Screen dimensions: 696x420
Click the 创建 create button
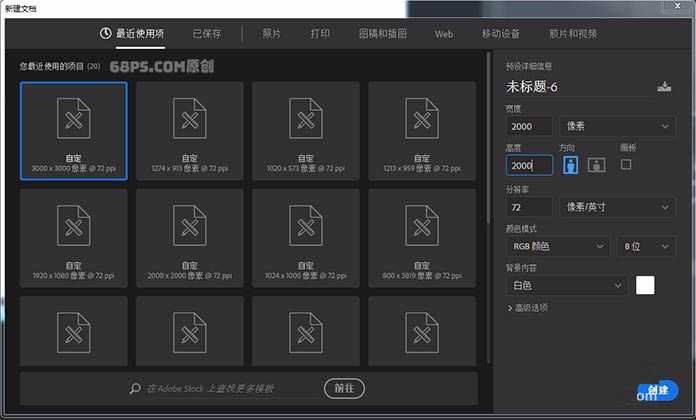coord(657,391)
